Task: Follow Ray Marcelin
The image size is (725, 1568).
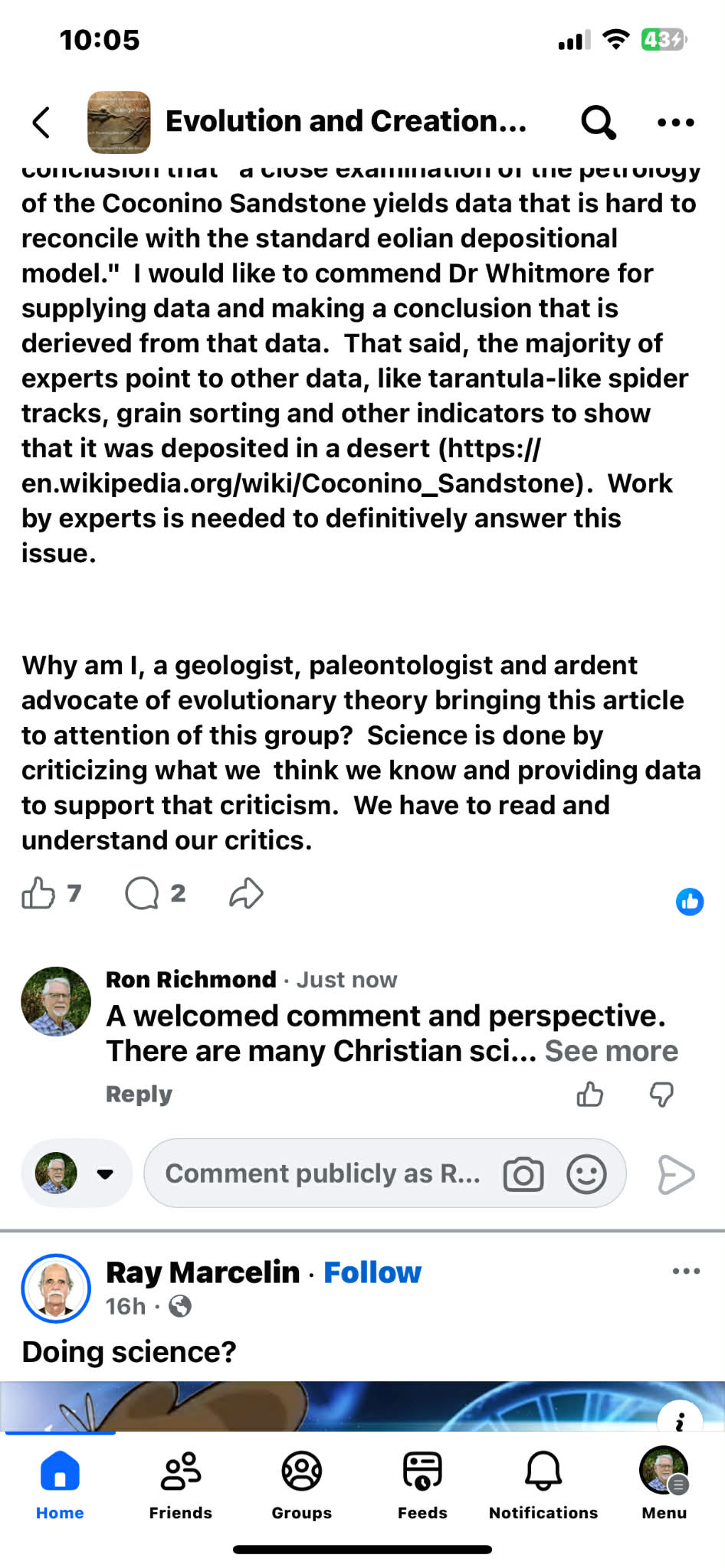Action: pos(372,1272)
